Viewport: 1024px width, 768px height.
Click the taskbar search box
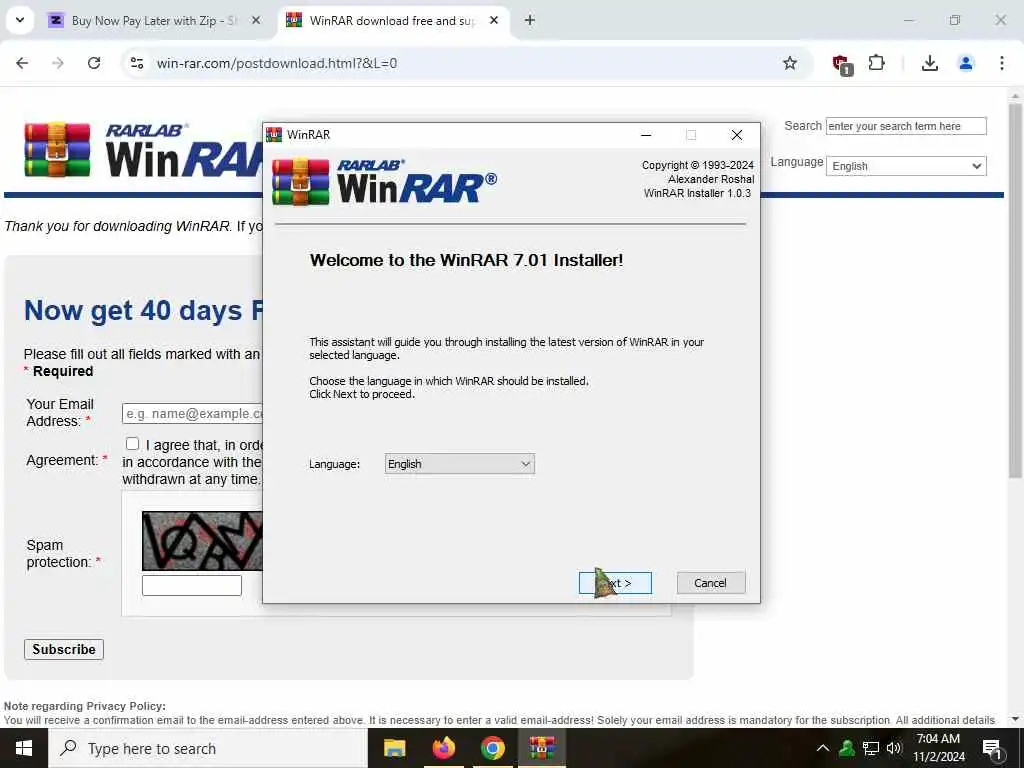208,748
